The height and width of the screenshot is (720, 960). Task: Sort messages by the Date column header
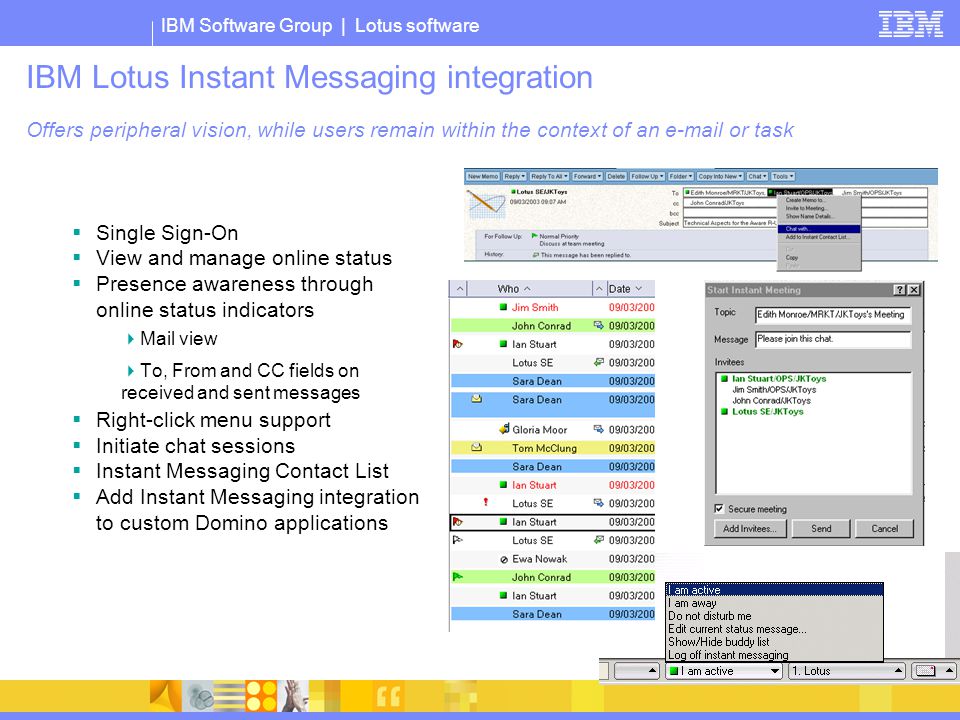pyautogui.click(x=630, y=289)
